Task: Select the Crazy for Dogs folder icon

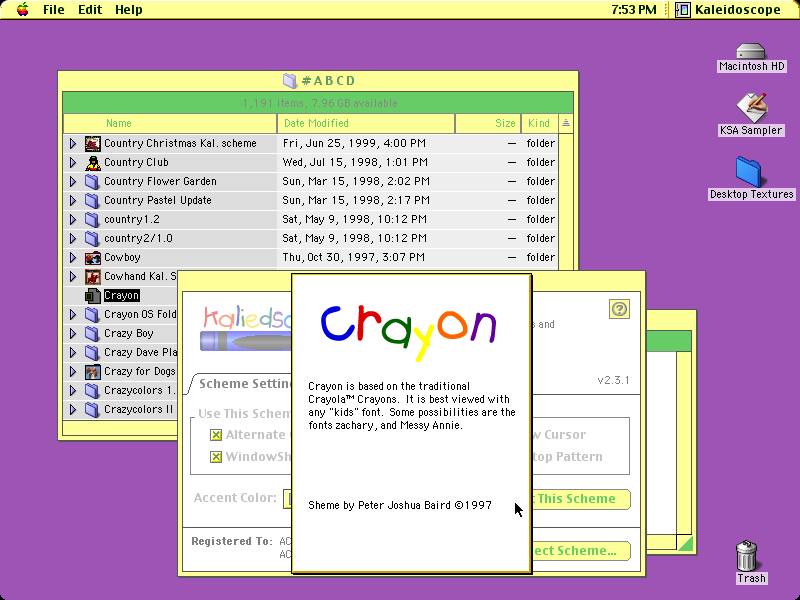Action: [92, 371]
